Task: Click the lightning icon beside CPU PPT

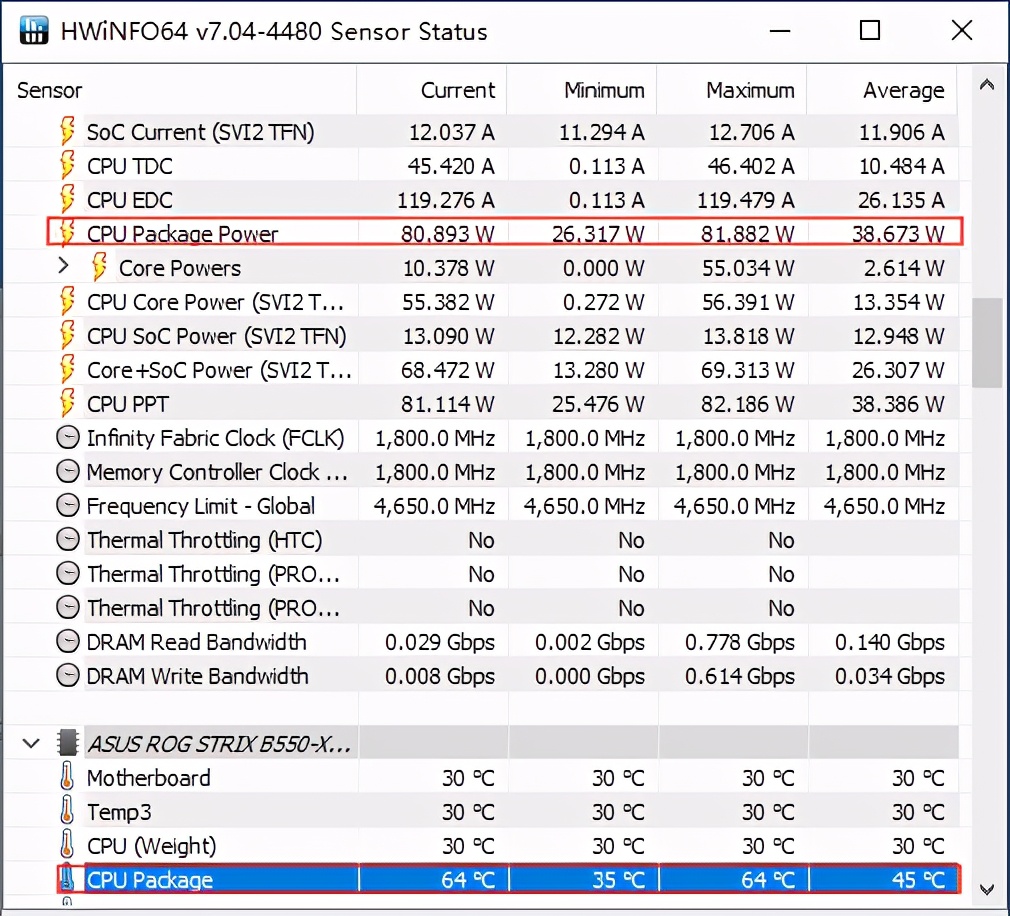Action: (x=67, y=404)
